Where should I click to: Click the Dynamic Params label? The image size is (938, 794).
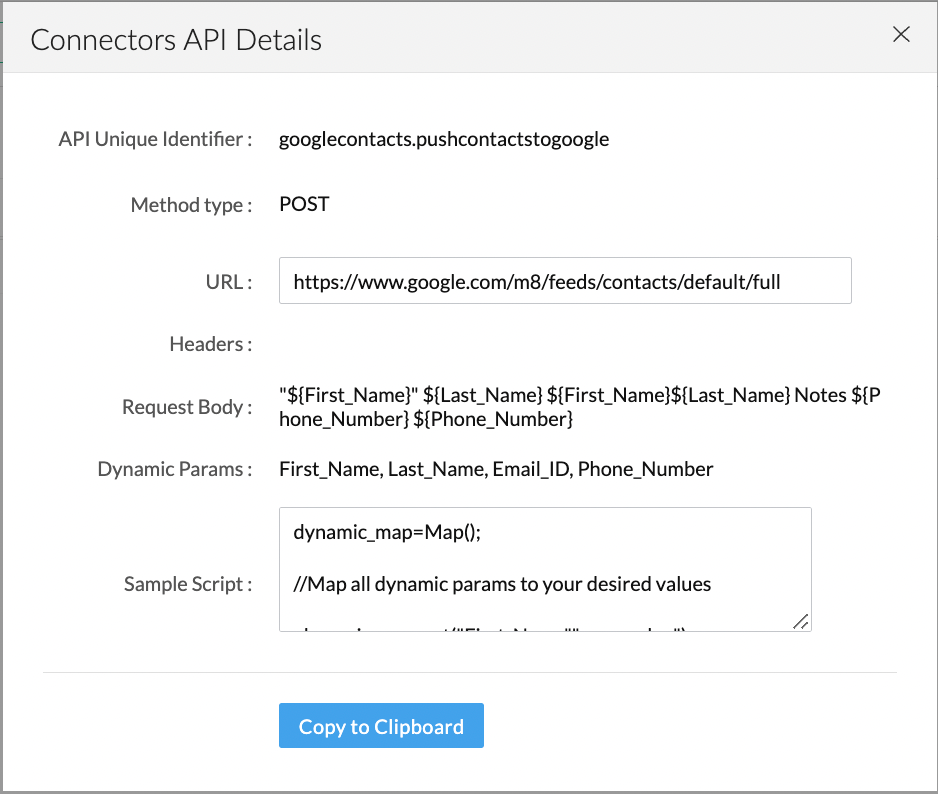[x=175, y=468]
